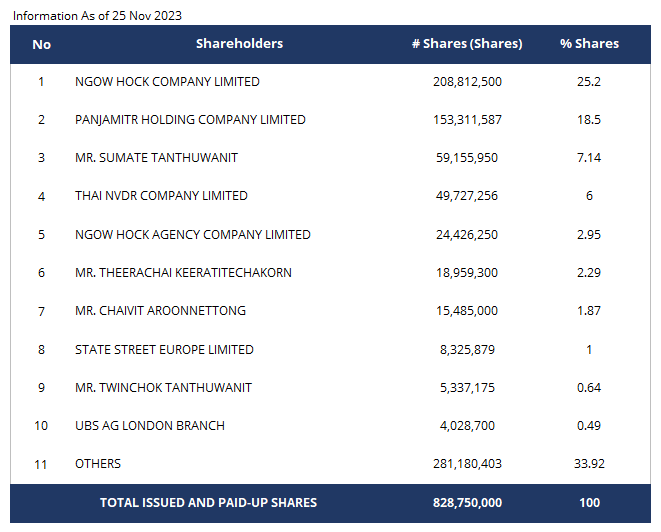Click the No column header
Screen dimensions: 661x532
pos(41,44)
